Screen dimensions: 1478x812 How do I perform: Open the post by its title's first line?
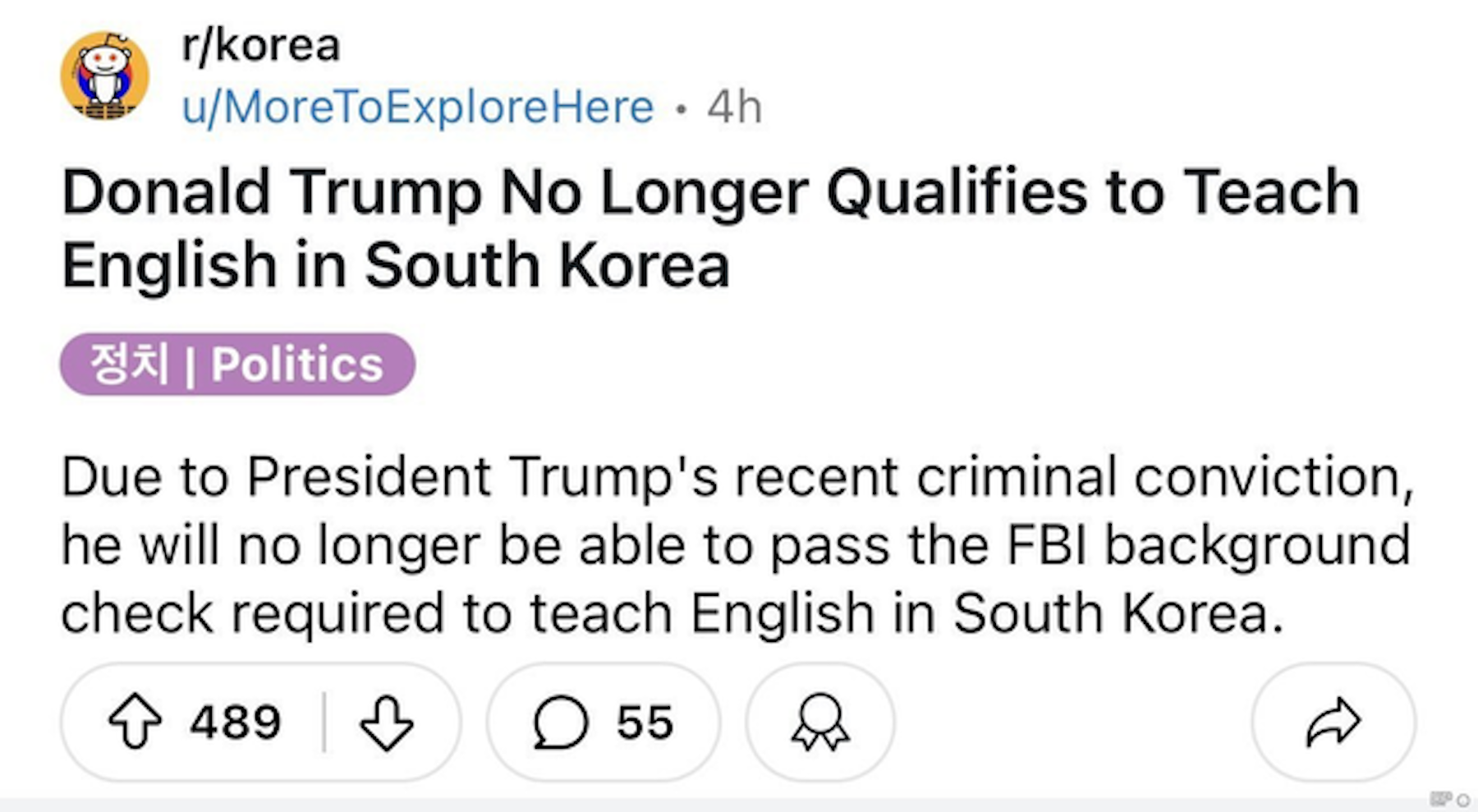point(710,193)
